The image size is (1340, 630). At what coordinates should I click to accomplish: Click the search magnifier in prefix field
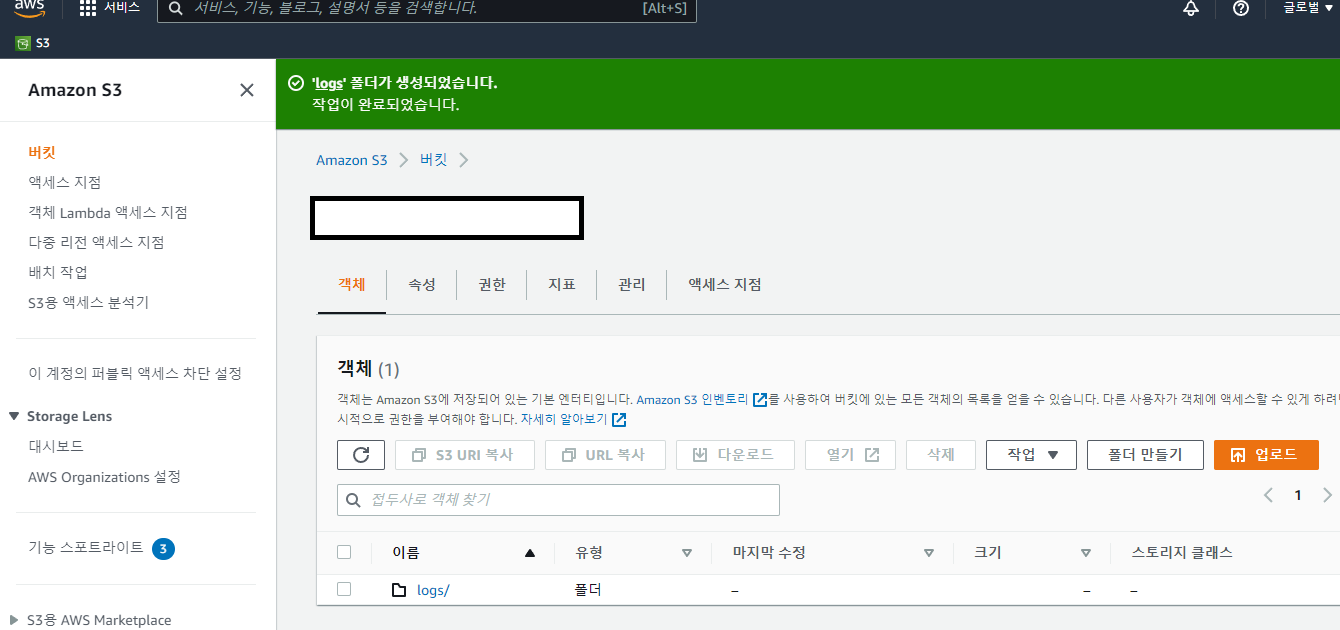(x=353, y=500)
